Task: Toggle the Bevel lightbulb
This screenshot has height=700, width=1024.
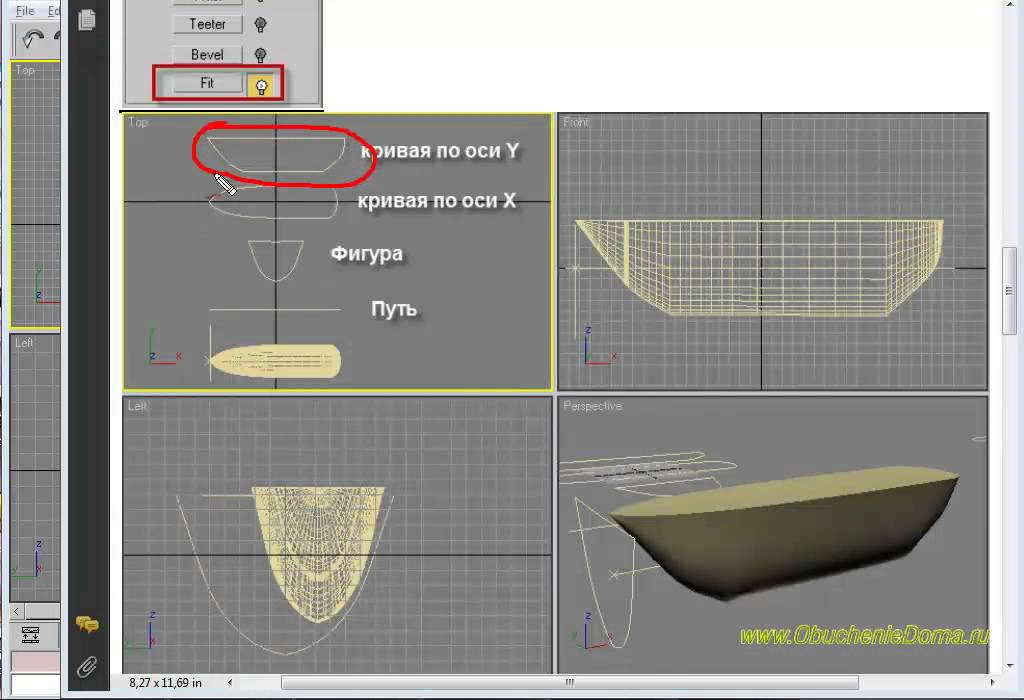Action: coord(260,56)
